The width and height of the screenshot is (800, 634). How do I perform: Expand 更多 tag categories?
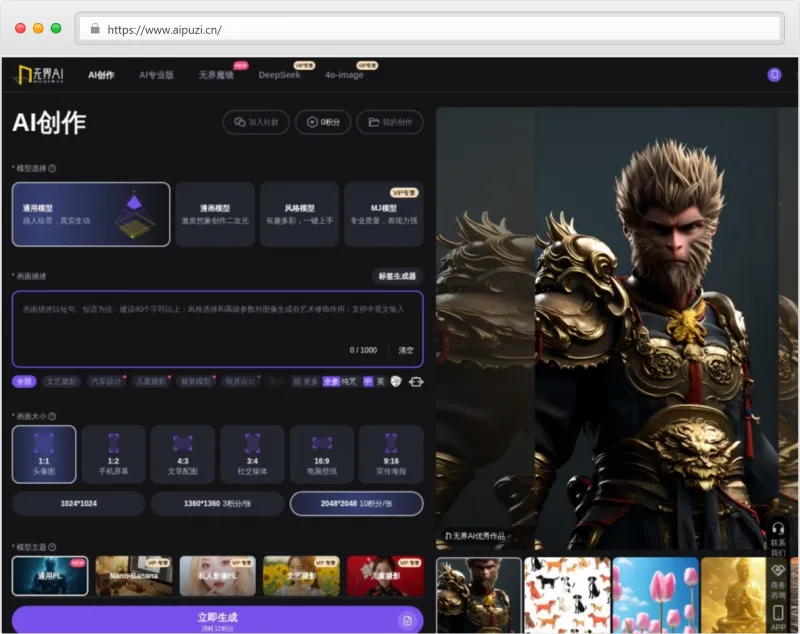(306, 381)
